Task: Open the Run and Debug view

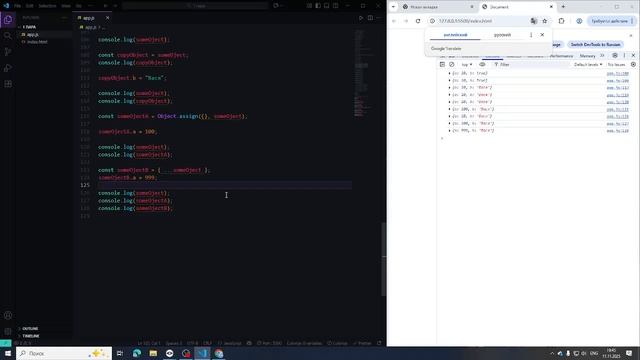Action: pos(8,68)
